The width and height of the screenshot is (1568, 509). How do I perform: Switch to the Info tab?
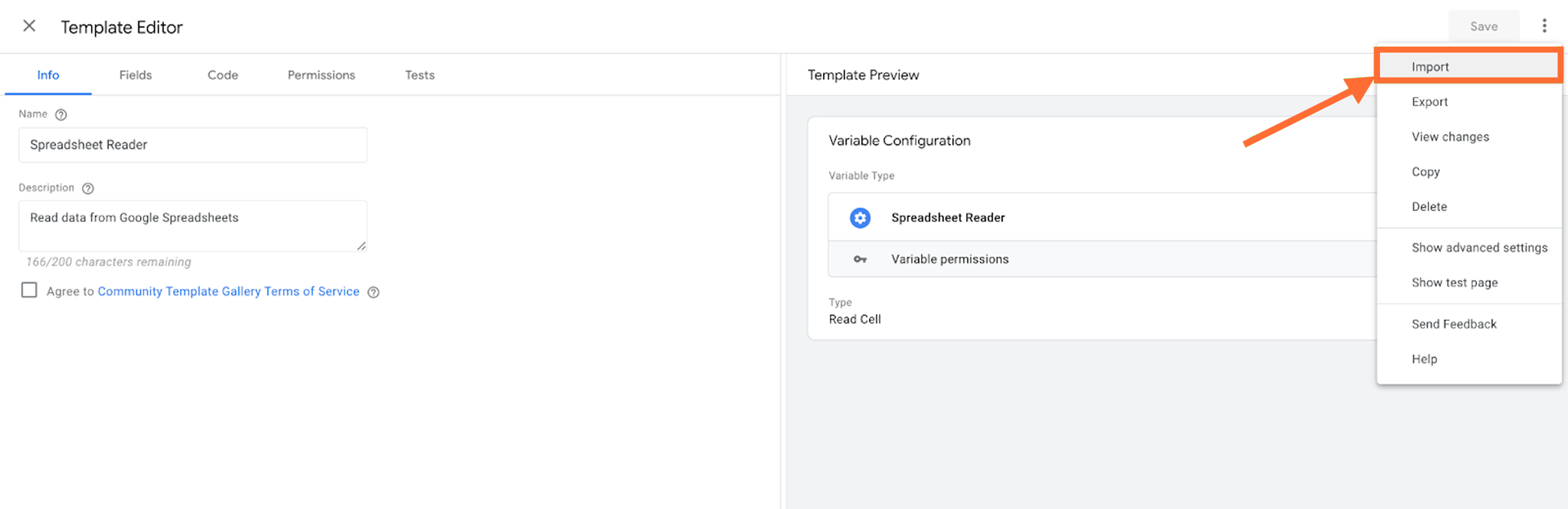(48, 75)
